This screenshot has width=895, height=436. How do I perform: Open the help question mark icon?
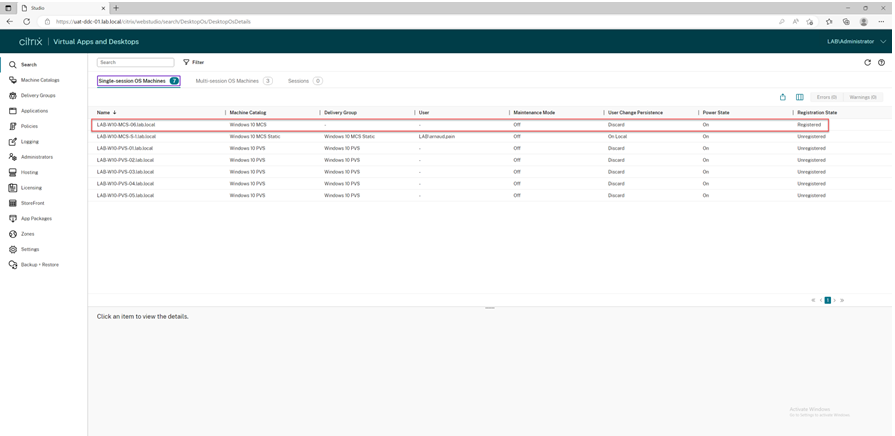point(881,62)
